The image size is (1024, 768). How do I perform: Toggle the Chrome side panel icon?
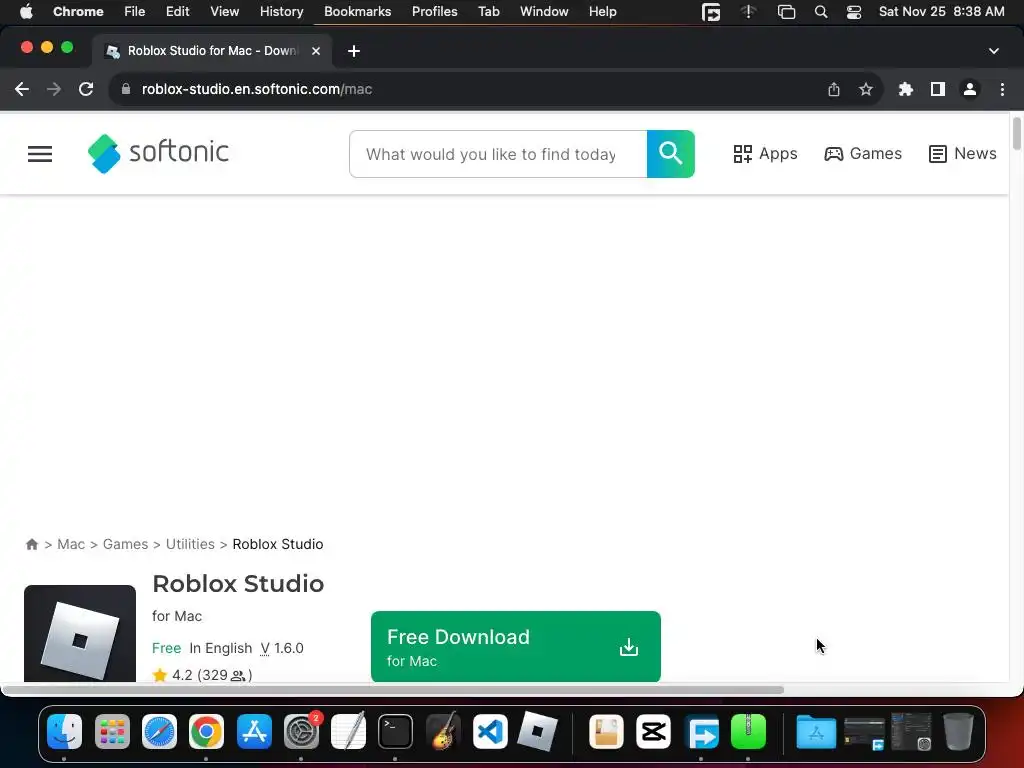[938, 89]
